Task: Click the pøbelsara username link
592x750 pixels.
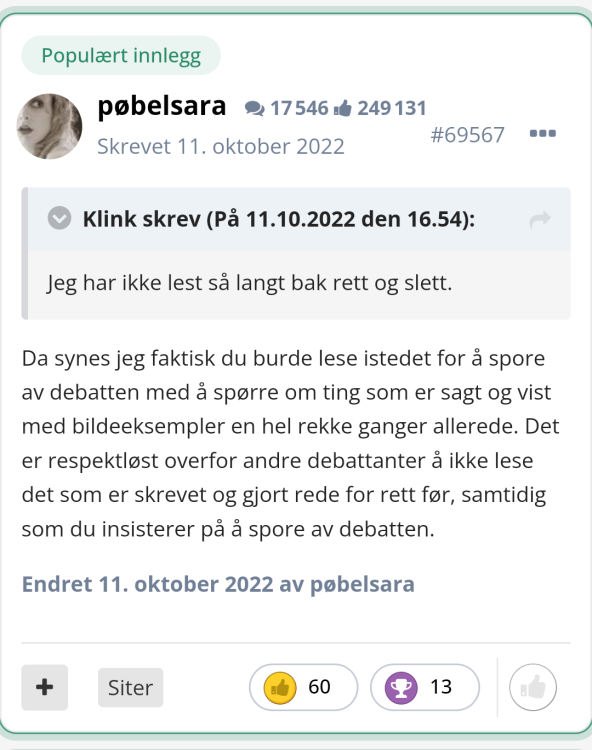Action: (x=162, y=106)
